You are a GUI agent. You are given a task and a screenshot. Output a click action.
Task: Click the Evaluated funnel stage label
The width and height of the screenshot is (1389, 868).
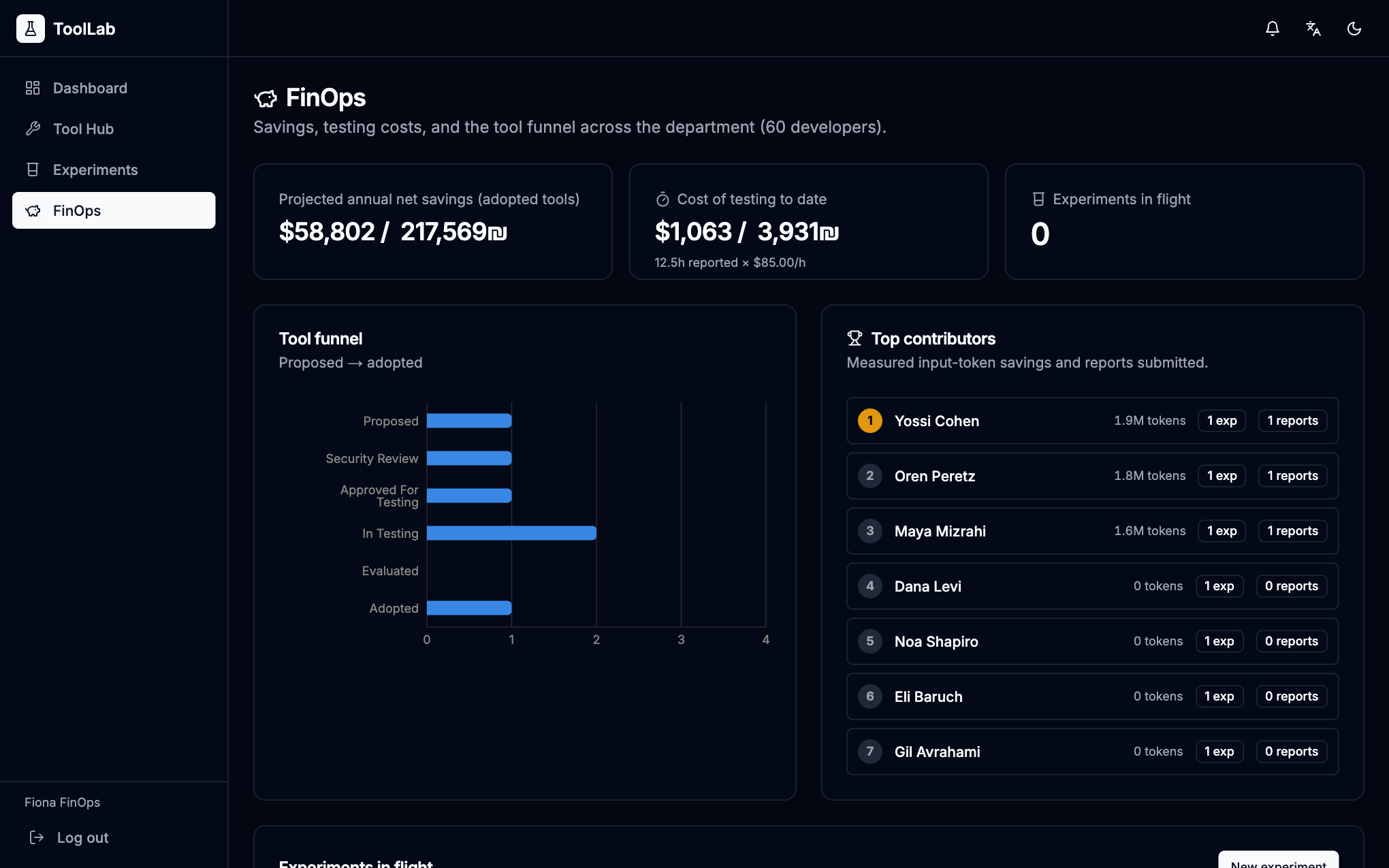coord(390,570)
